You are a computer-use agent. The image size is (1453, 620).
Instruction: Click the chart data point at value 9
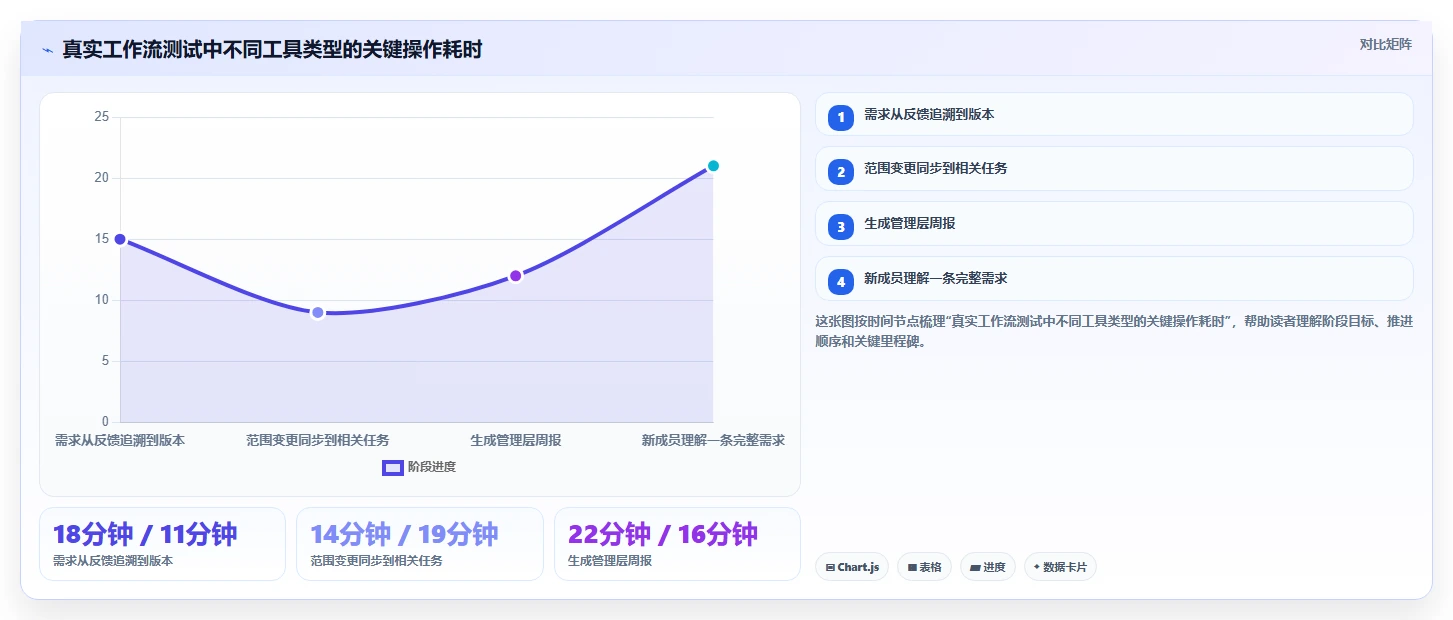(x=318, y=312)
